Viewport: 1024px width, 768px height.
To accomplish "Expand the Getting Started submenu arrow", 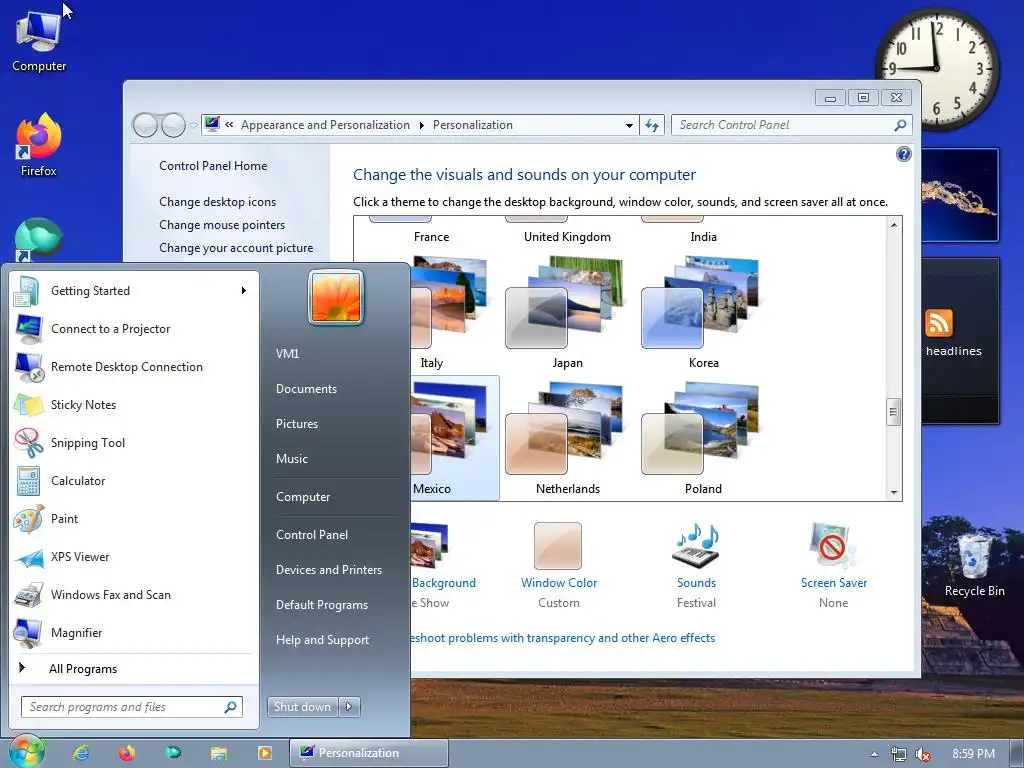I will tap(244, 291).
